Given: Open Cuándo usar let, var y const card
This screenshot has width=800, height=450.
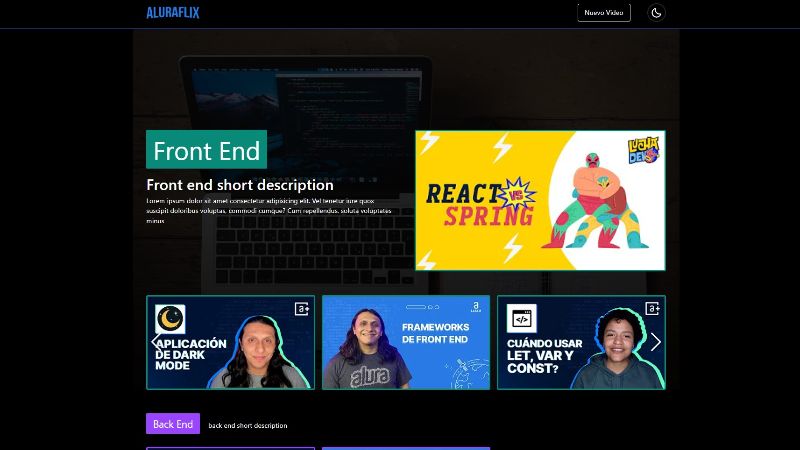Looking at the screenshot, I should coord(581,342).
